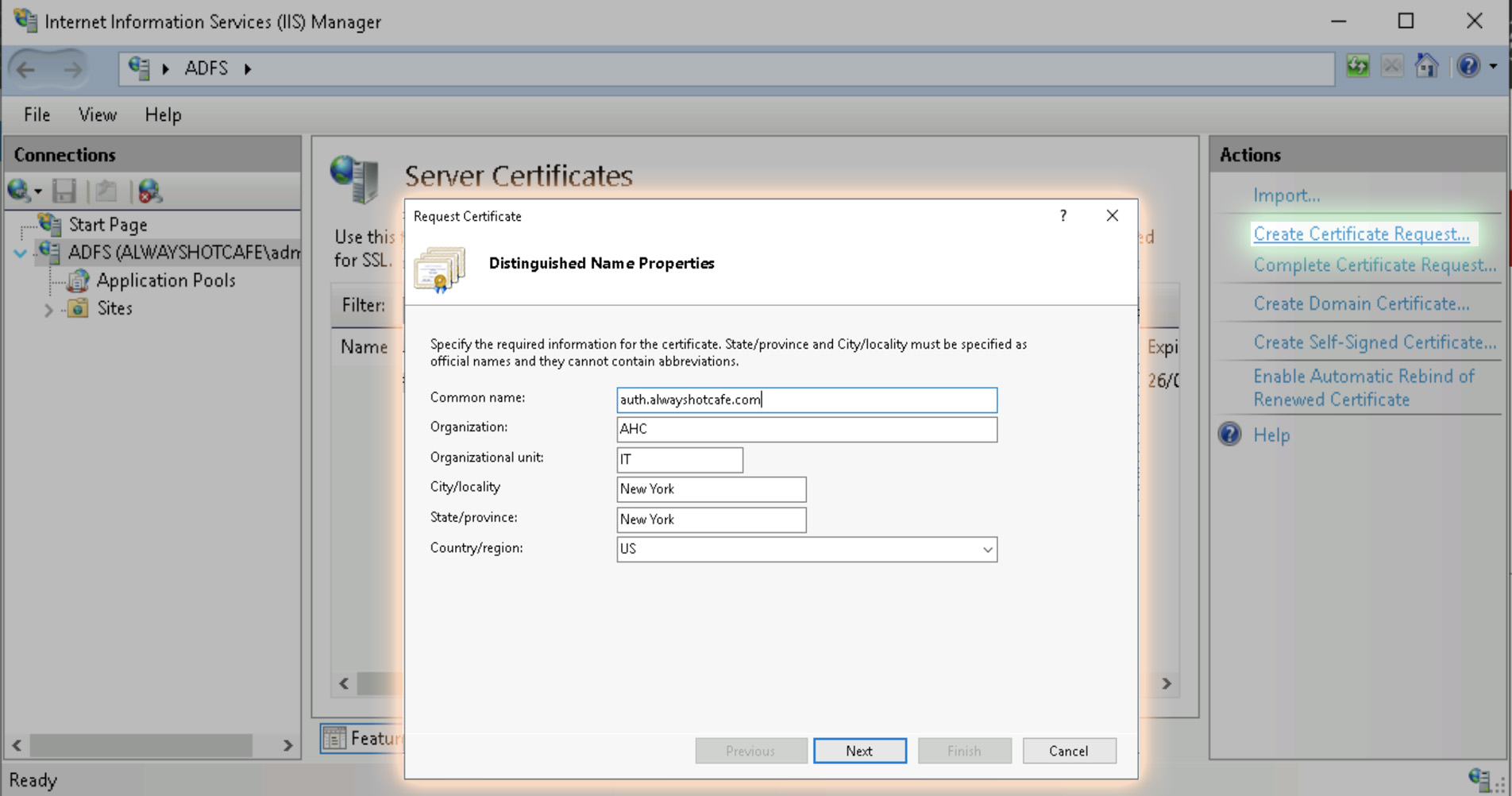Click inside the Common name field
Image resolution: width=1512 pixels, height=796 pixels.
coord(805,400)
